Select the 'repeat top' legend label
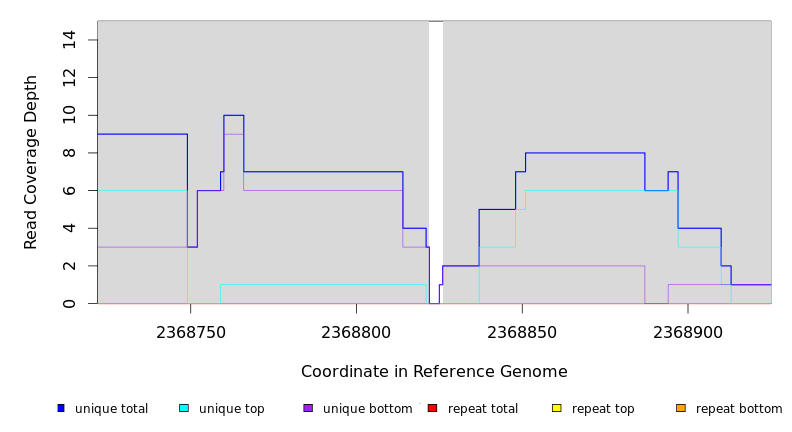Image resolution: width=792 pixels, height=432 pixels. click(x=604, y=409)
